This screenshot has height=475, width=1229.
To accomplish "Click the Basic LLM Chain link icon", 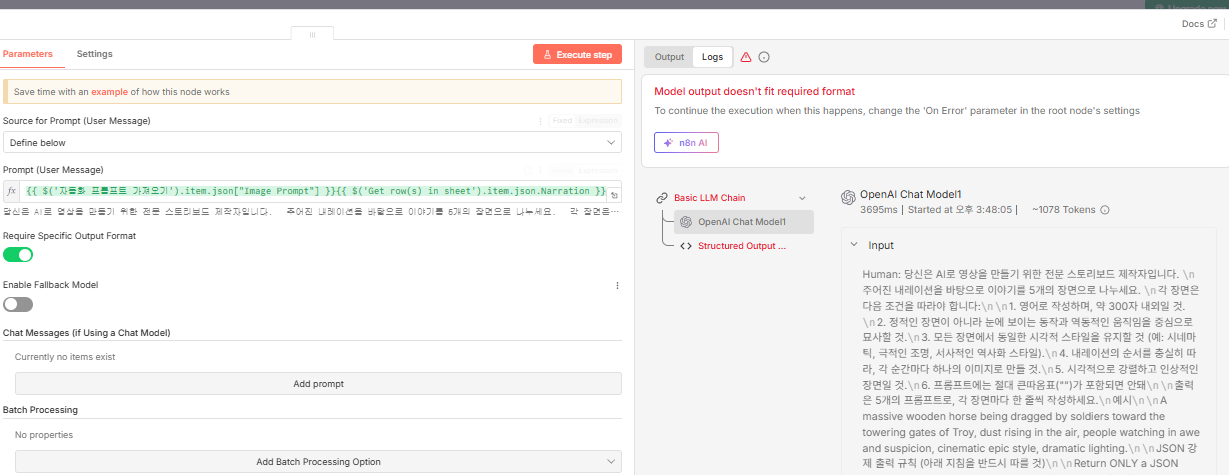I will pyautogui.click(x=661, y=198).
